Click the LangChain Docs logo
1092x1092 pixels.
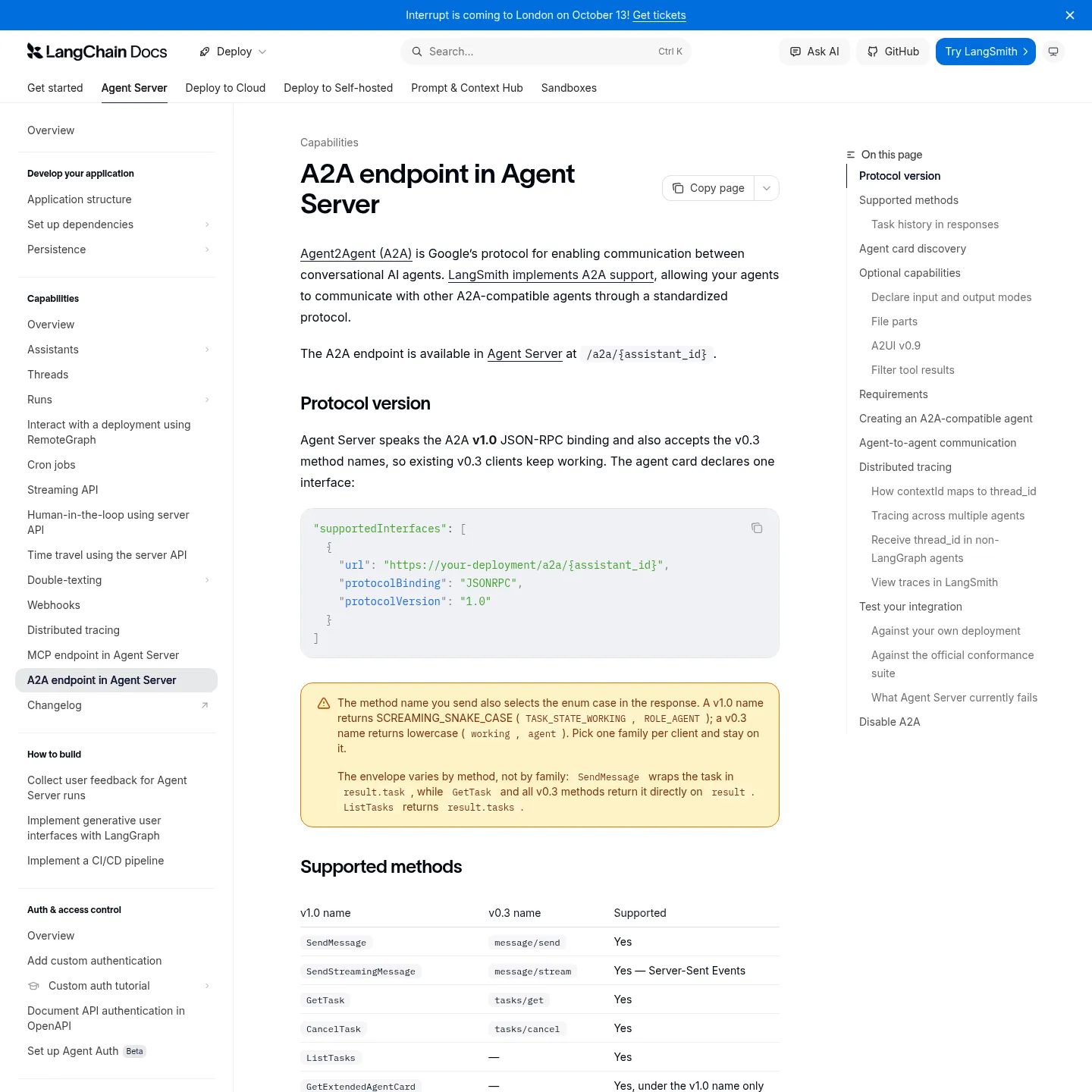coord(97,52)
